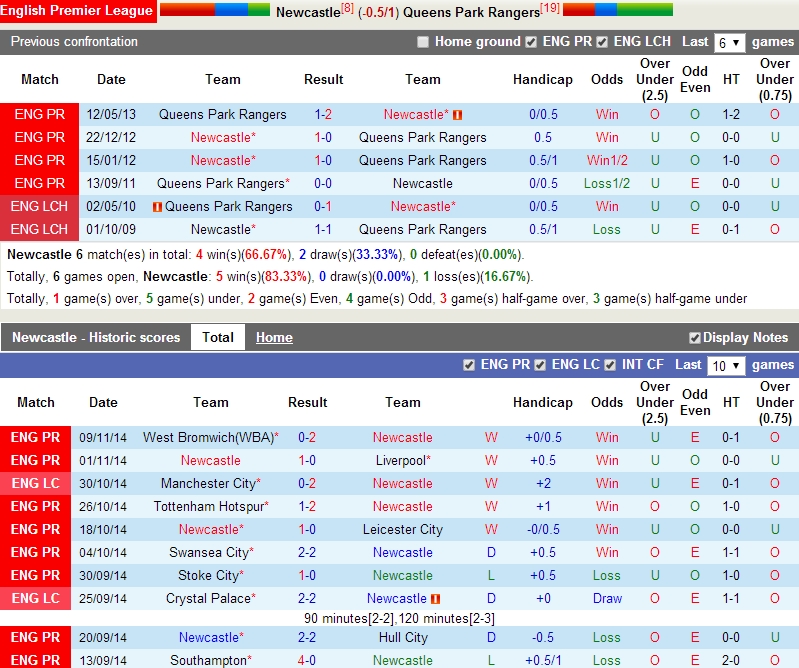This screenshot has width=799, height=668.
Task: Click red card icon before Queens Park Rangers 02/05/10
Action: [x=157, y=207]
